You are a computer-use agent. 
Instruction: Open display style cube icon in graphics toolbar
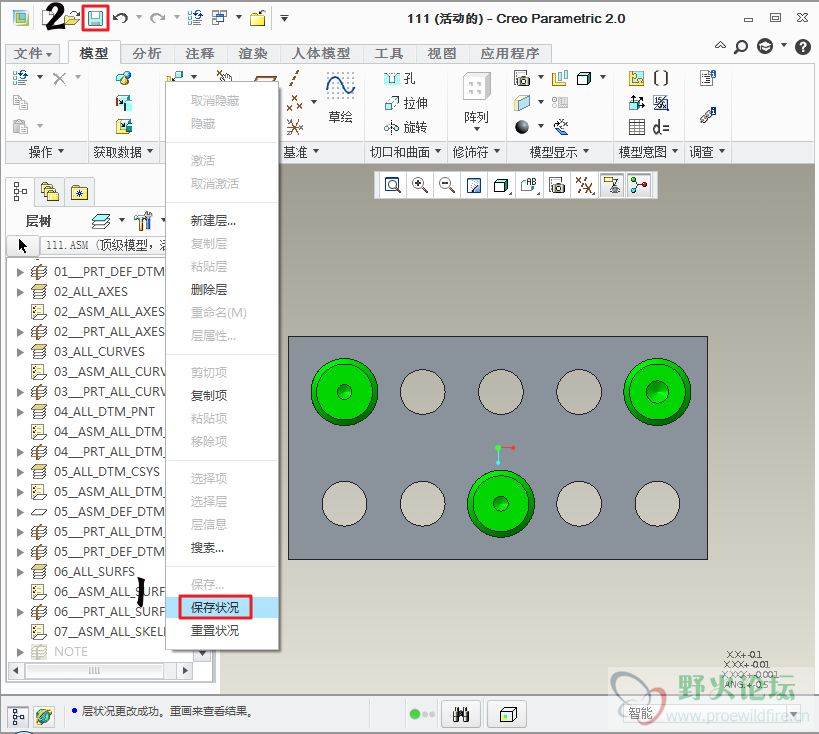click(501, 185)
